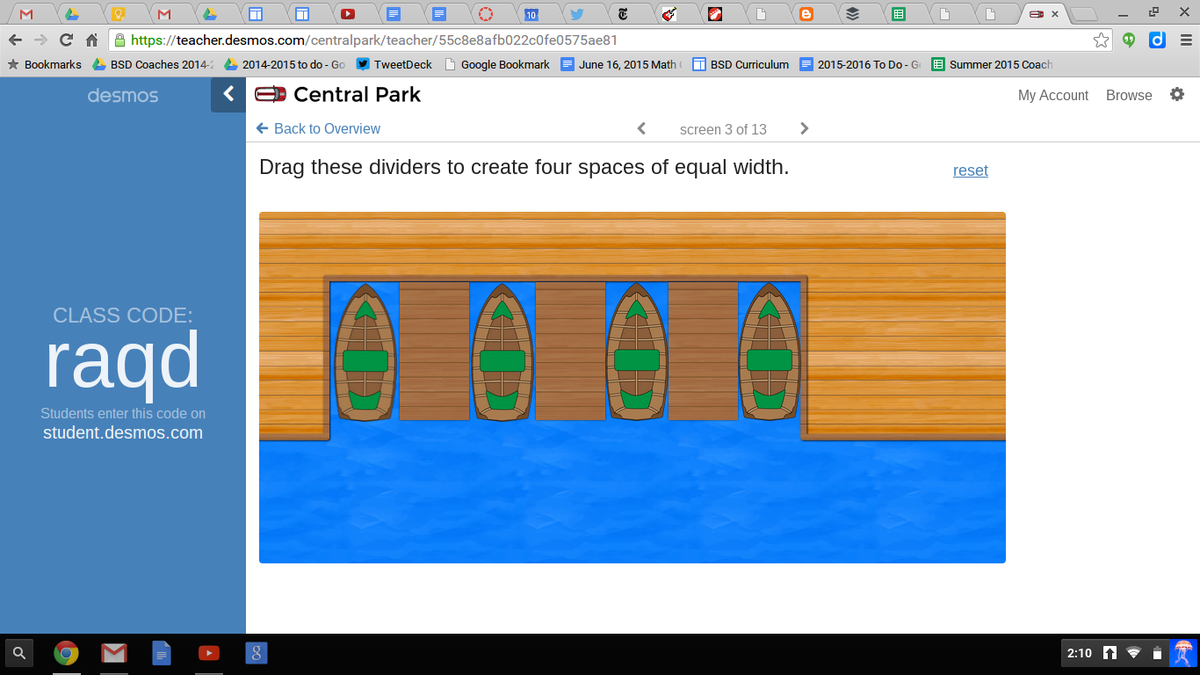The image size is (1200, 675).
Task: Reload the page
Action: [67, 40]
